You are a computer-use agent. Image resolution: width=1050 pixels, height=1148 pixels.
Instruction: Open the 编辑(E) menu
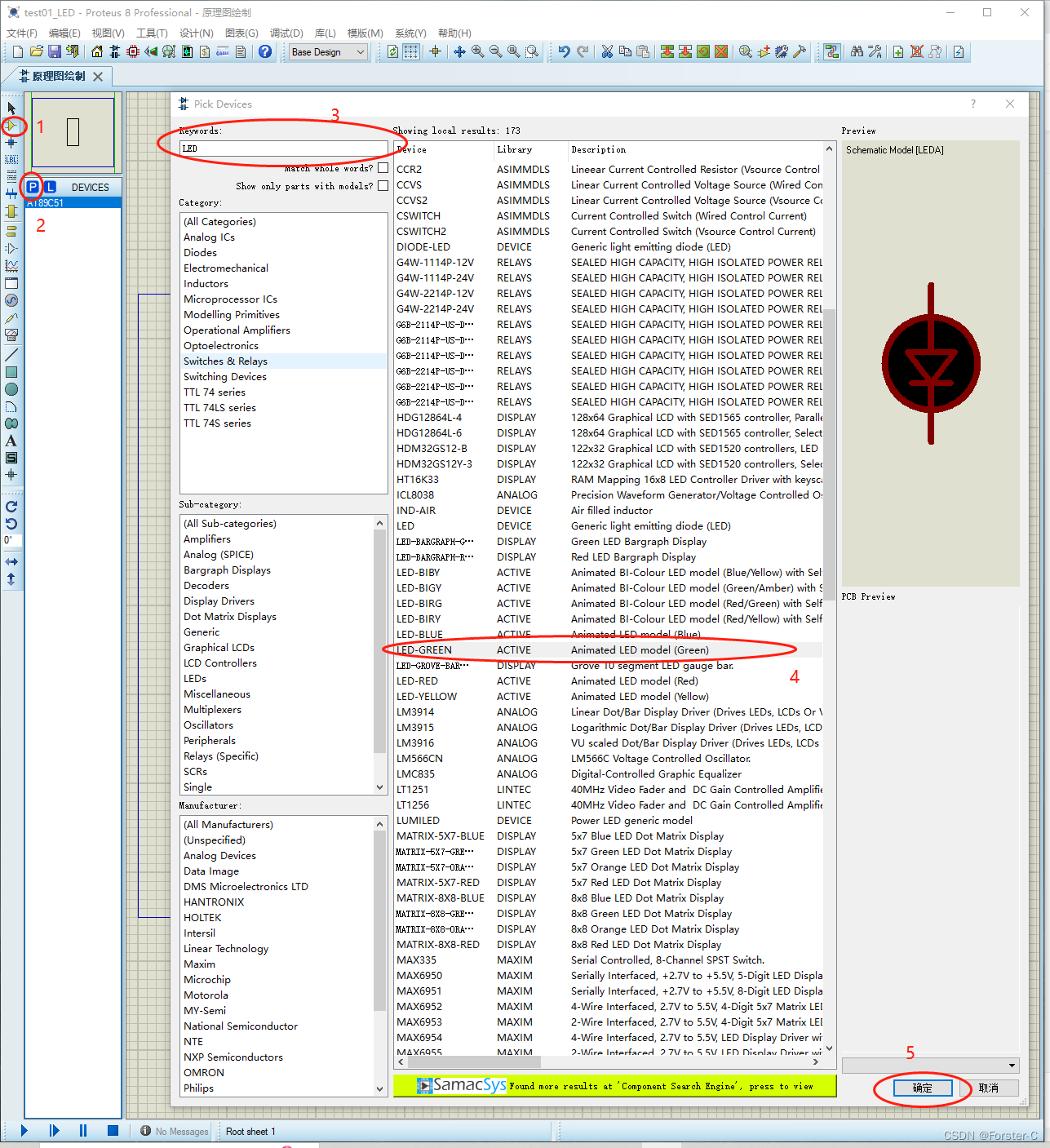(x=64, y=33)
